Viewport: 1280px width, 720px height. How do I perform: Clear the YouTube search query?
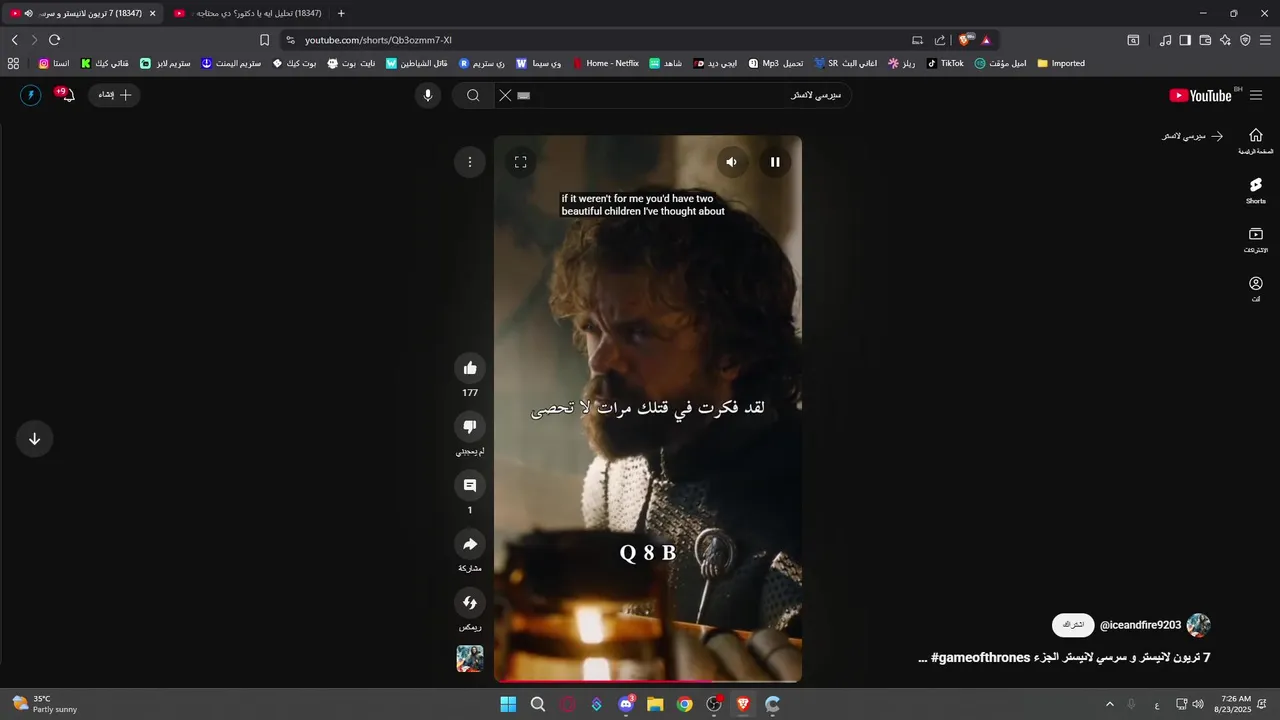click(x=505, y=95)
